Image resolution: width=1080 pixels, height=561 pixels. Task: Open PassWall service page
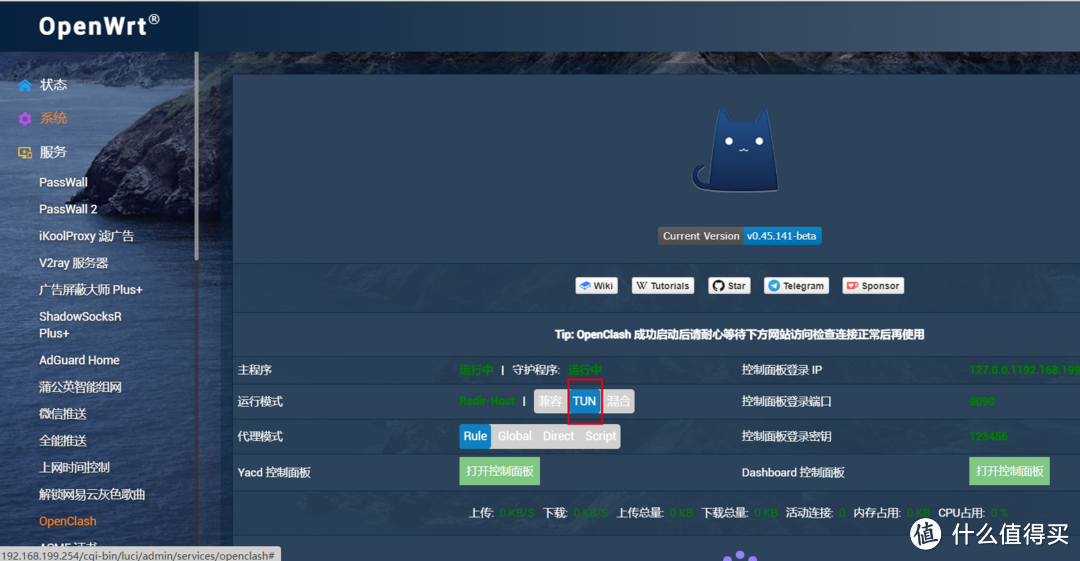click(x=63, y=183)
